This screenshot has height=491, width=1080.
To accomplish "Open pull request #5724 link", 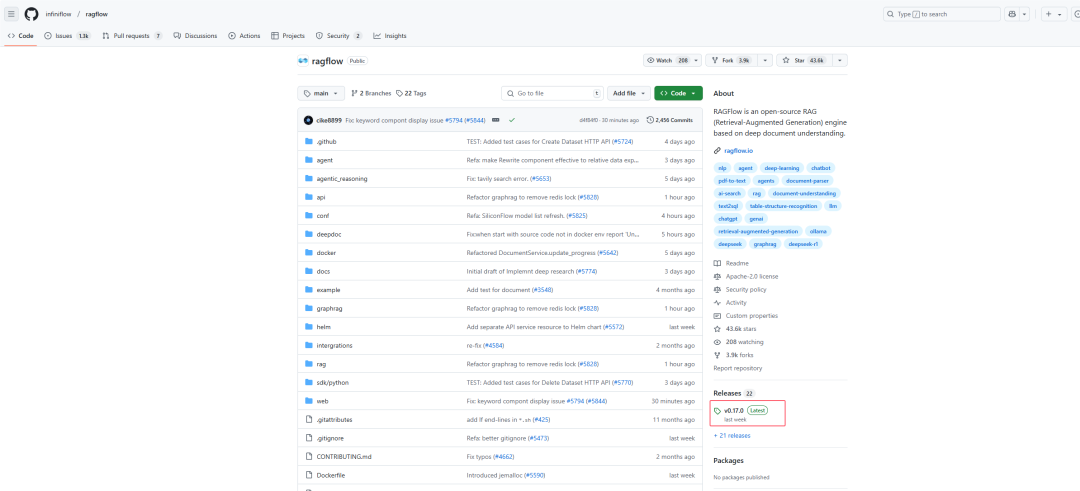I will pyautogui.click(x=621, y=141).
